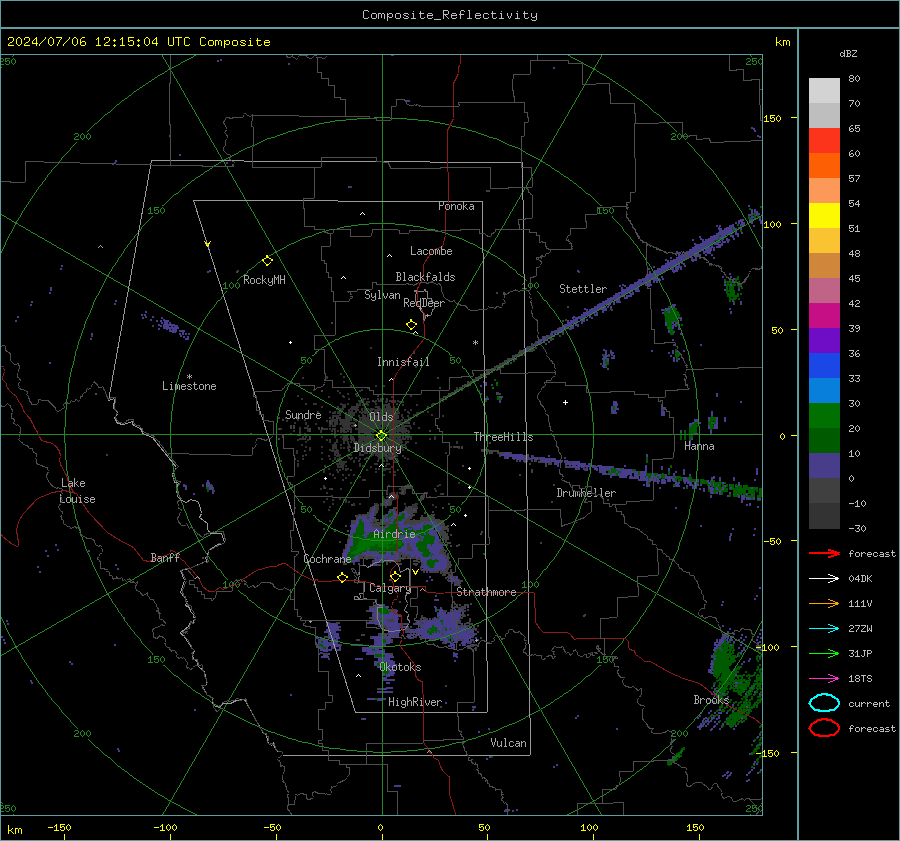Select the royal blue 36 dBZ swatch

[824, 365]
